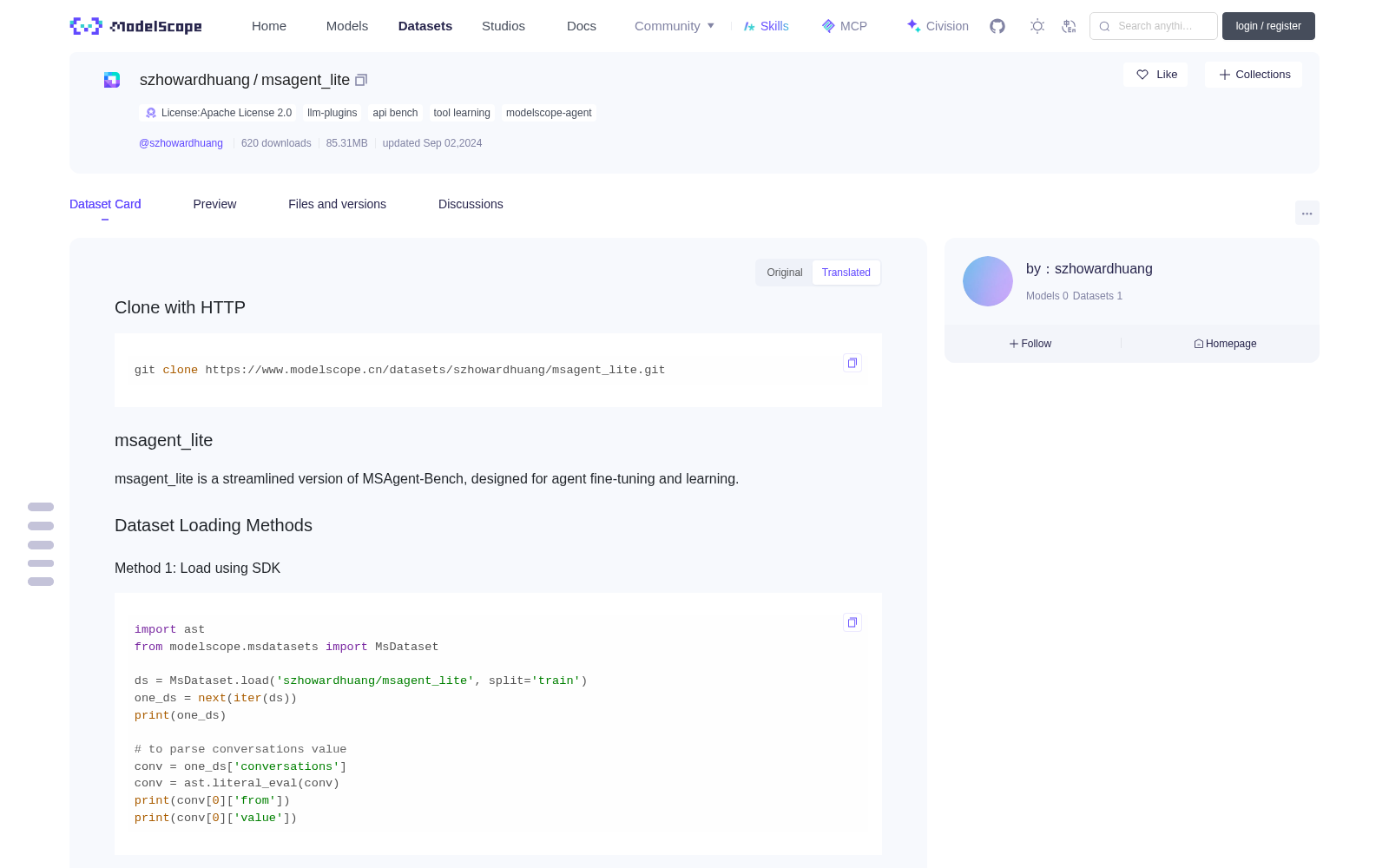Click the ModelScope logo

(x=136, y=26)
